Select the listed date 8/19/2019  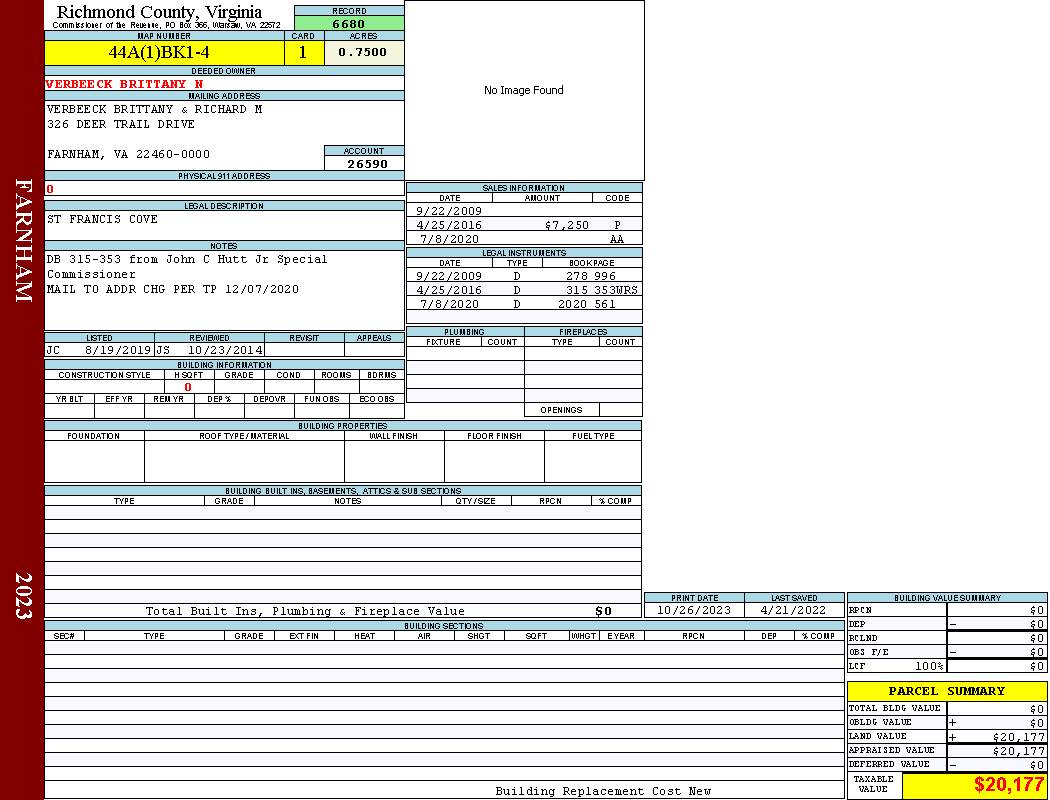click(x=118, y=351)
